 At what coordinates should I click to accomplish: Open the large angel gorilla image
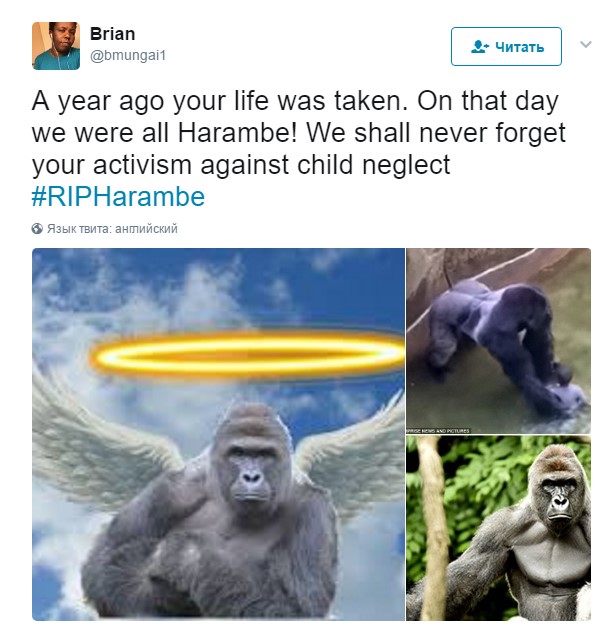218,434
